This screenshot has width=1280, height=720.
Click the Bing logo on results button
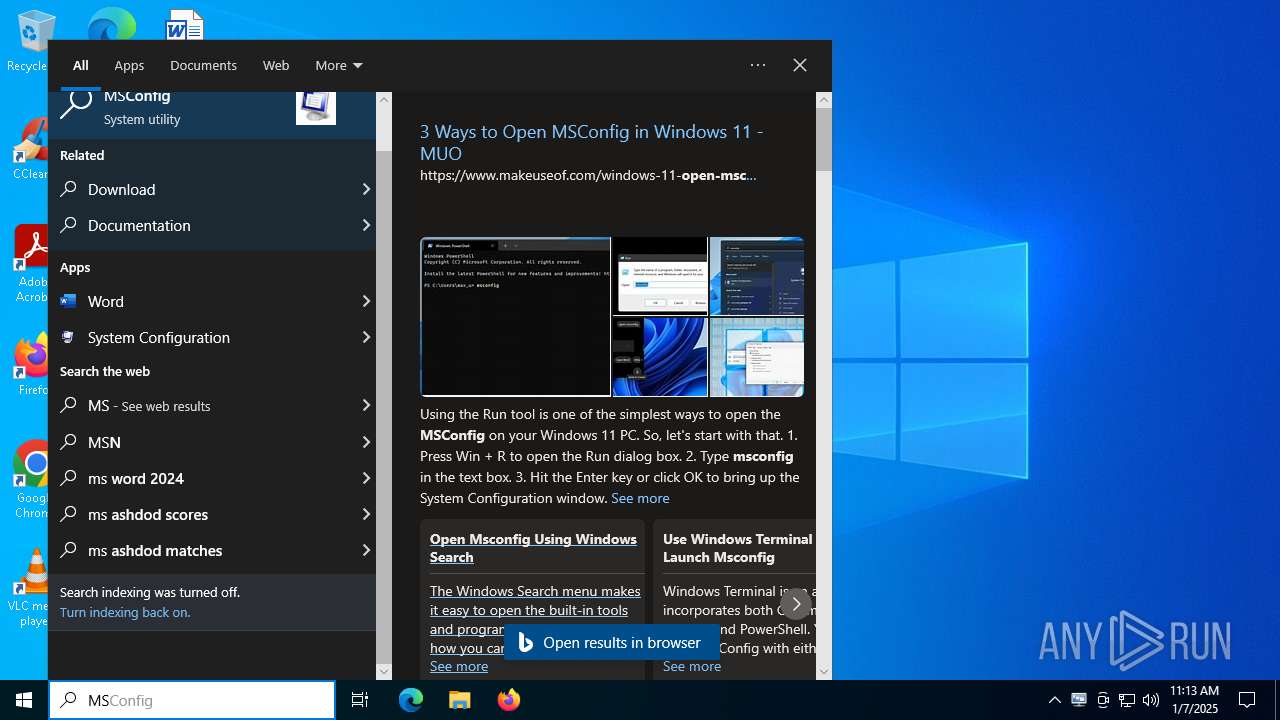click(525, 642)
